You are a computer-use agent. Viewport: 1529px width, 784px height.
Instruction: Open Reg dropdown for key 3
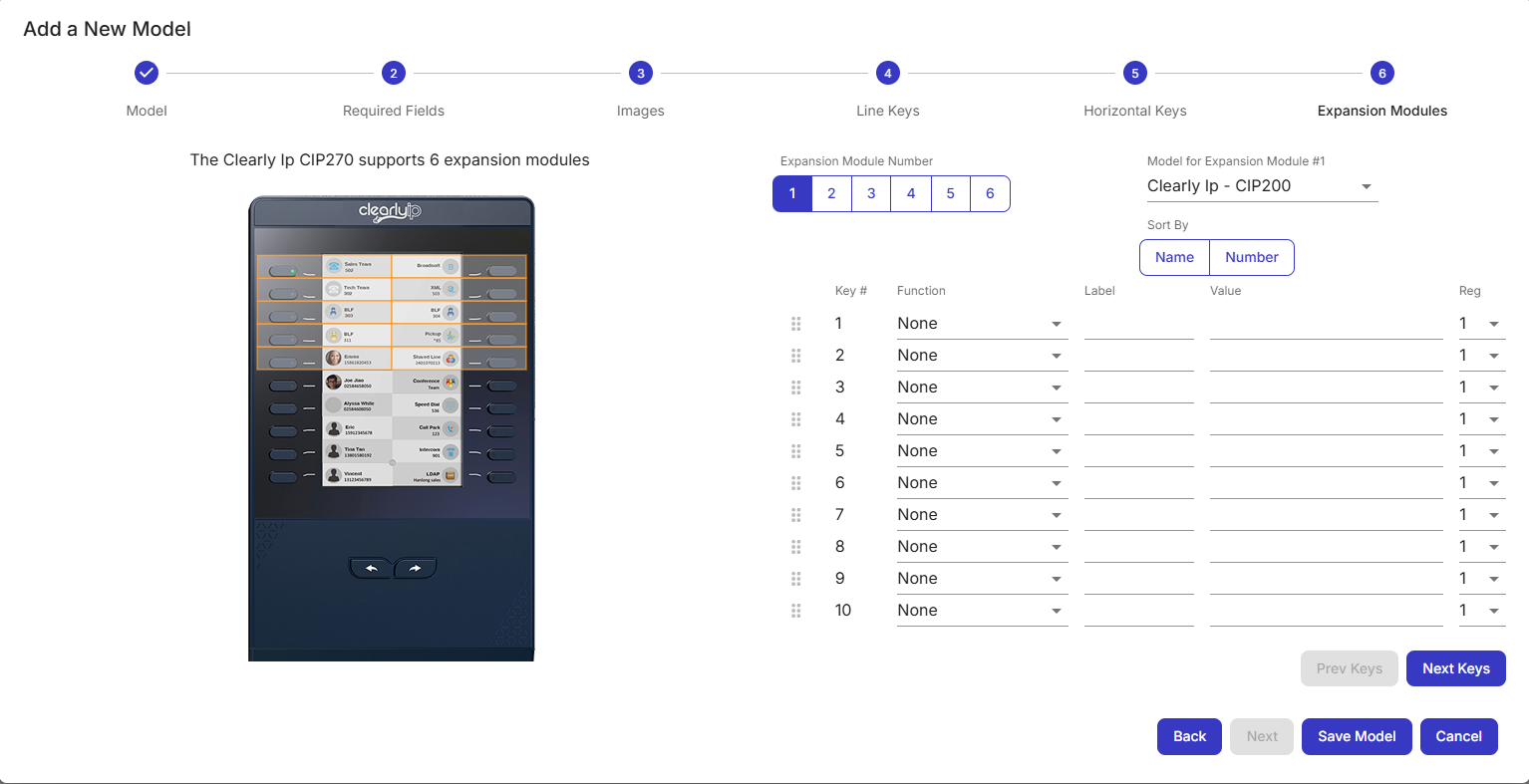(1482, 388)
